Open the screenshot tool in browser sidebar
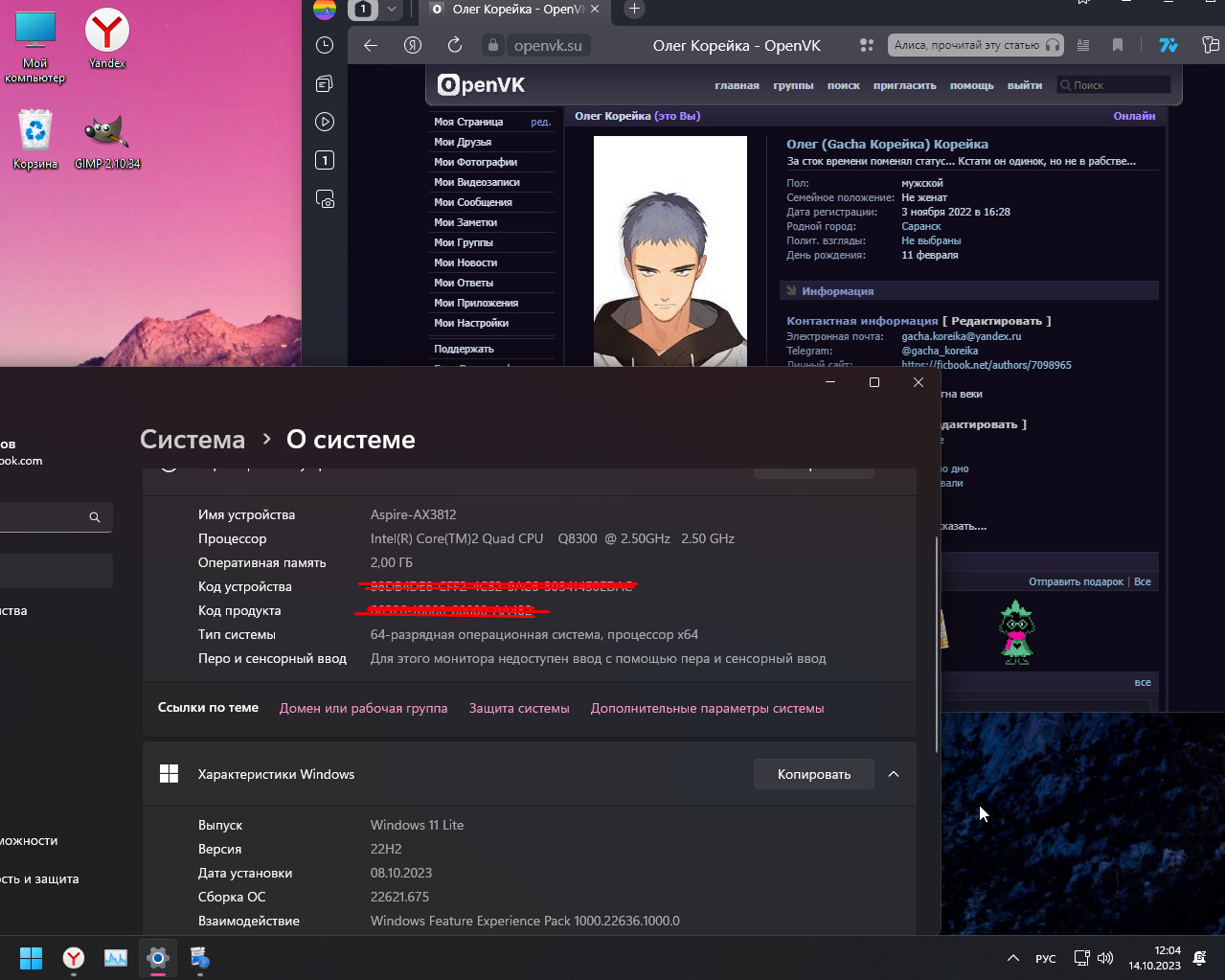1225x980 pixels. [325, 199]
